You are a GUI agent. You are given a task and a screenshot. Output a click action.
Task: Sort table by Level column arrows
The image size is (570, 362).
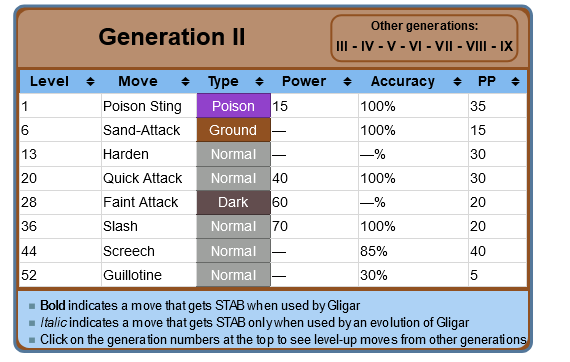pos(91,81)
